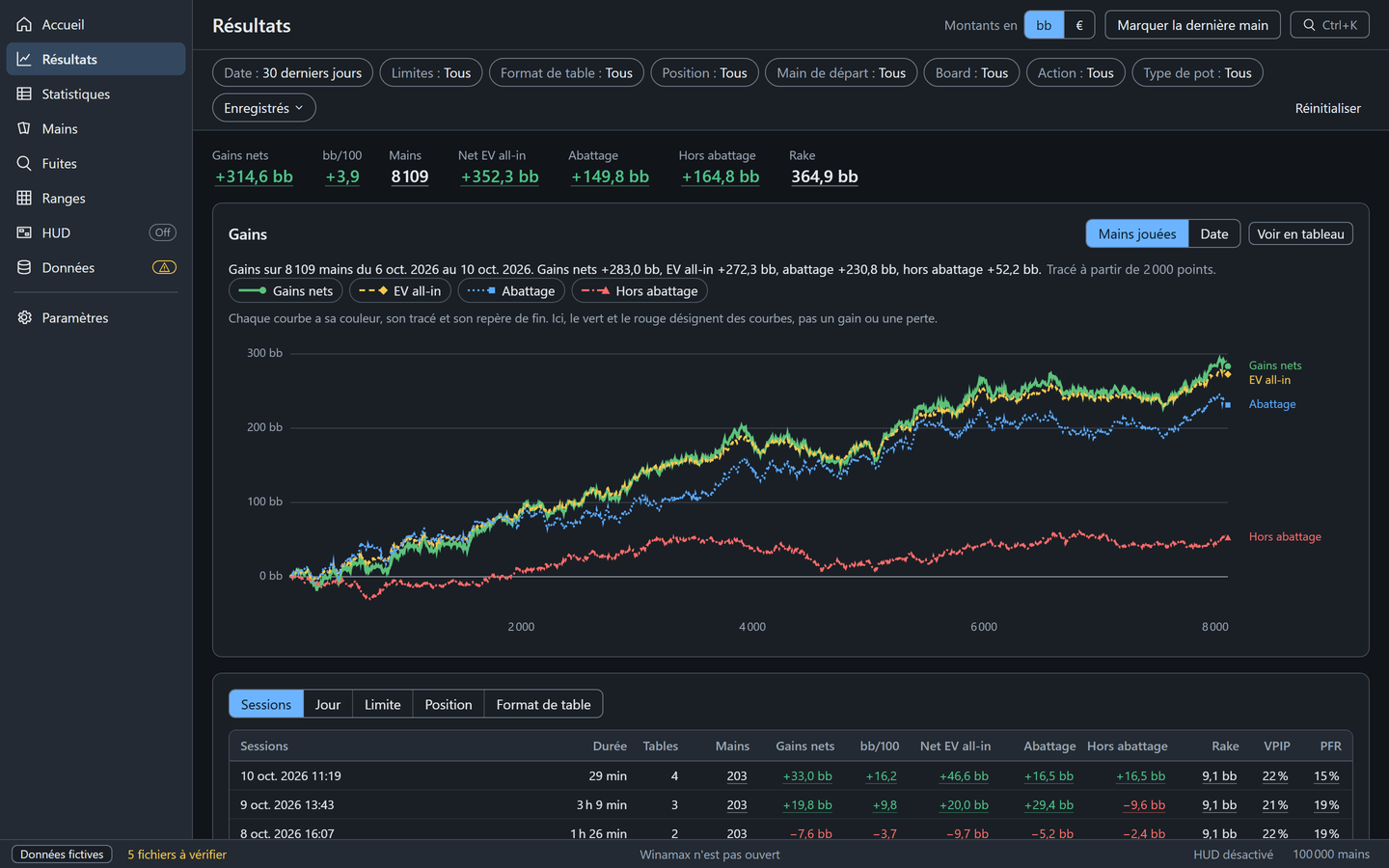The image size is (1389, 868).
Task: Click the Ranges grid icon
Action: (24, 198)
